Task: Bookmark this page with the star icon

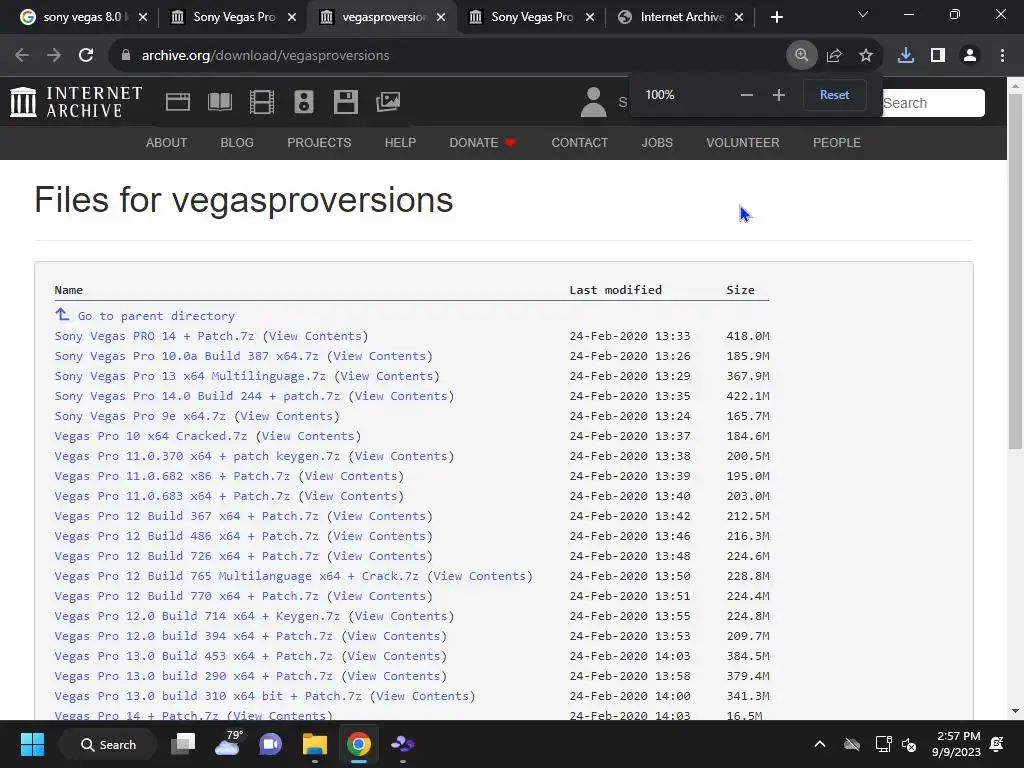Action: pos(866,55)
